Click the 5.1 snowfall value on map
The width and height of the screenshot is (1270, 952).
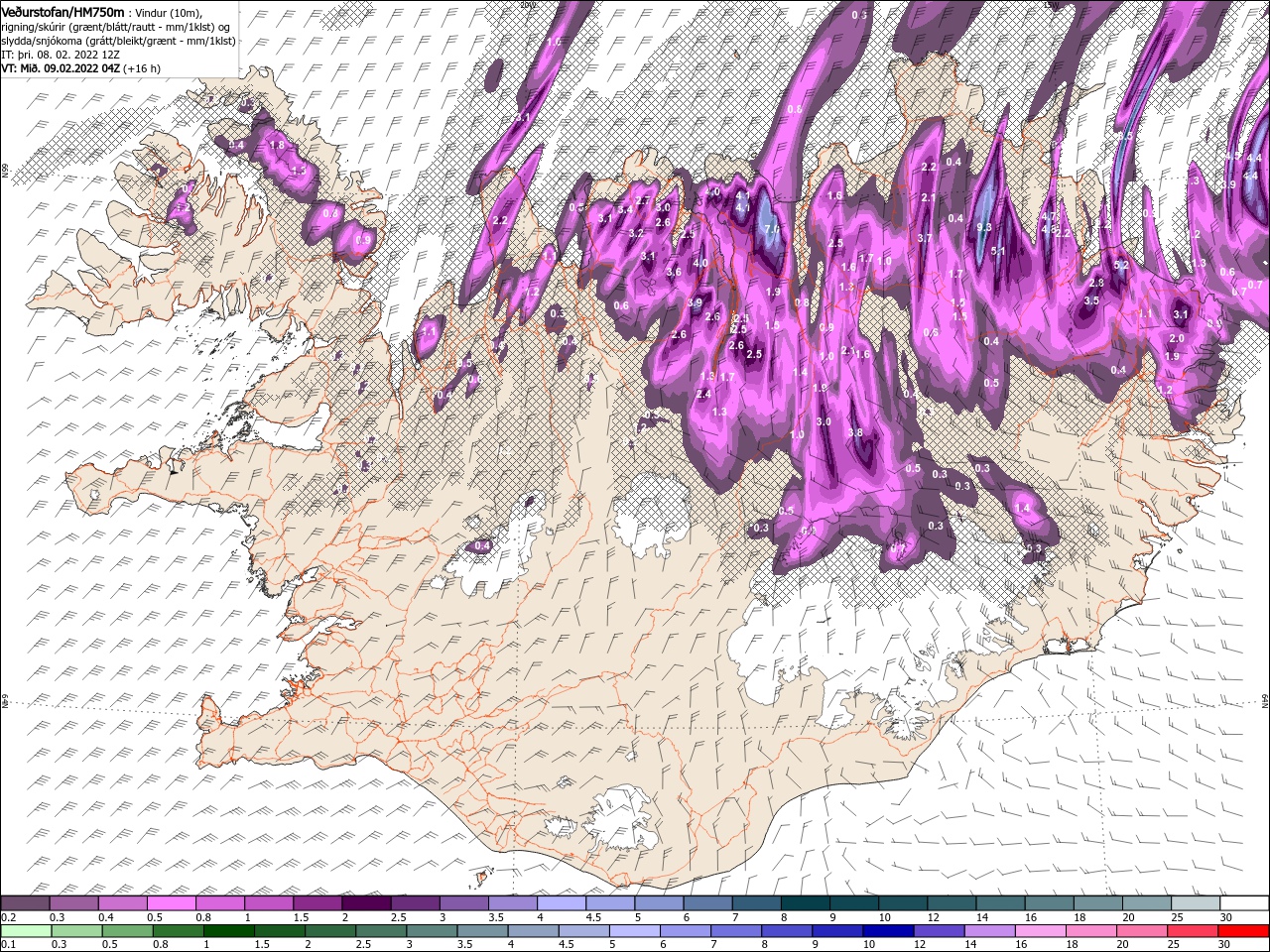coord(998,252)
